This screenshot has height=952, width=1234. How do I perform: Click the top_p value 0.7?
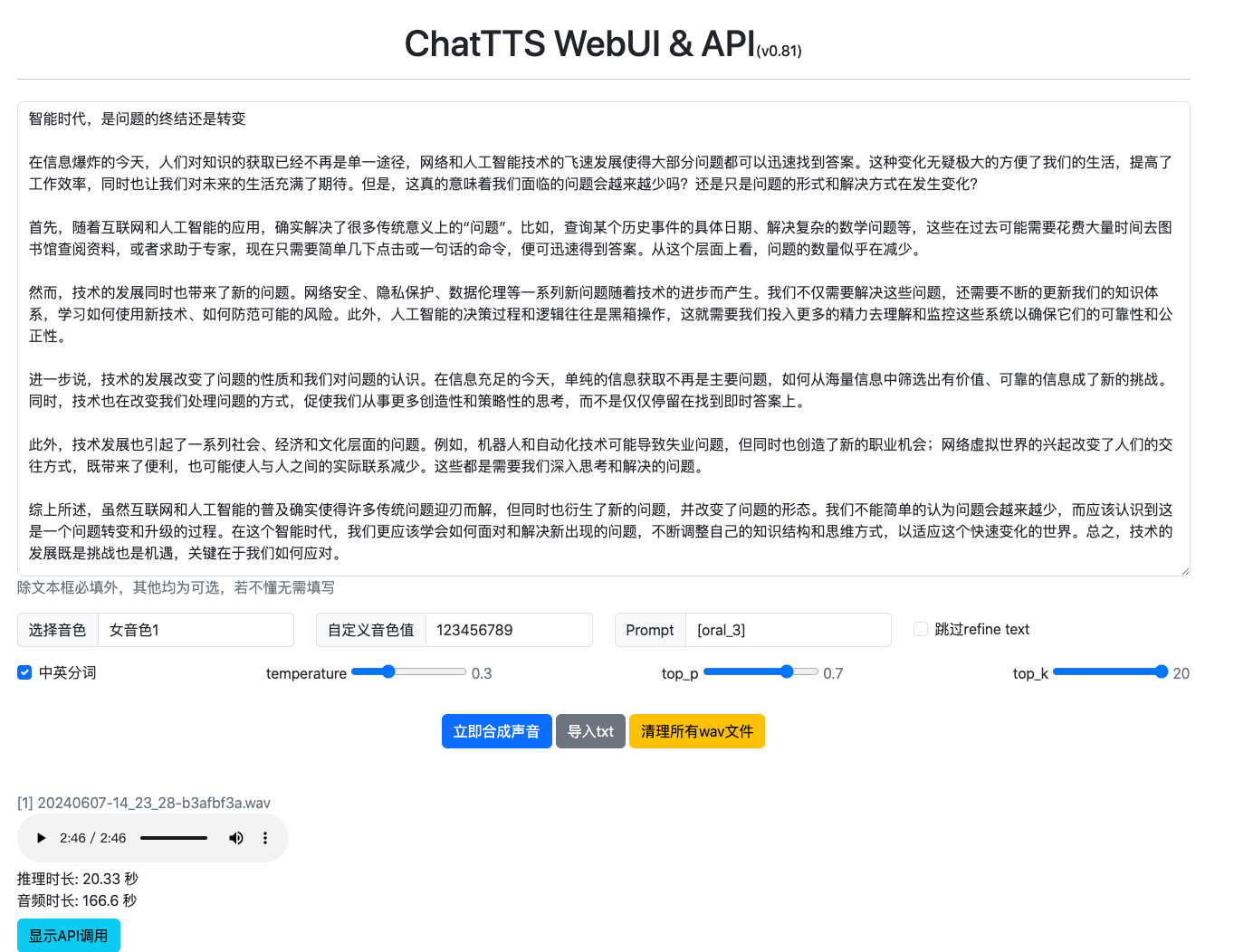(833, 673)
